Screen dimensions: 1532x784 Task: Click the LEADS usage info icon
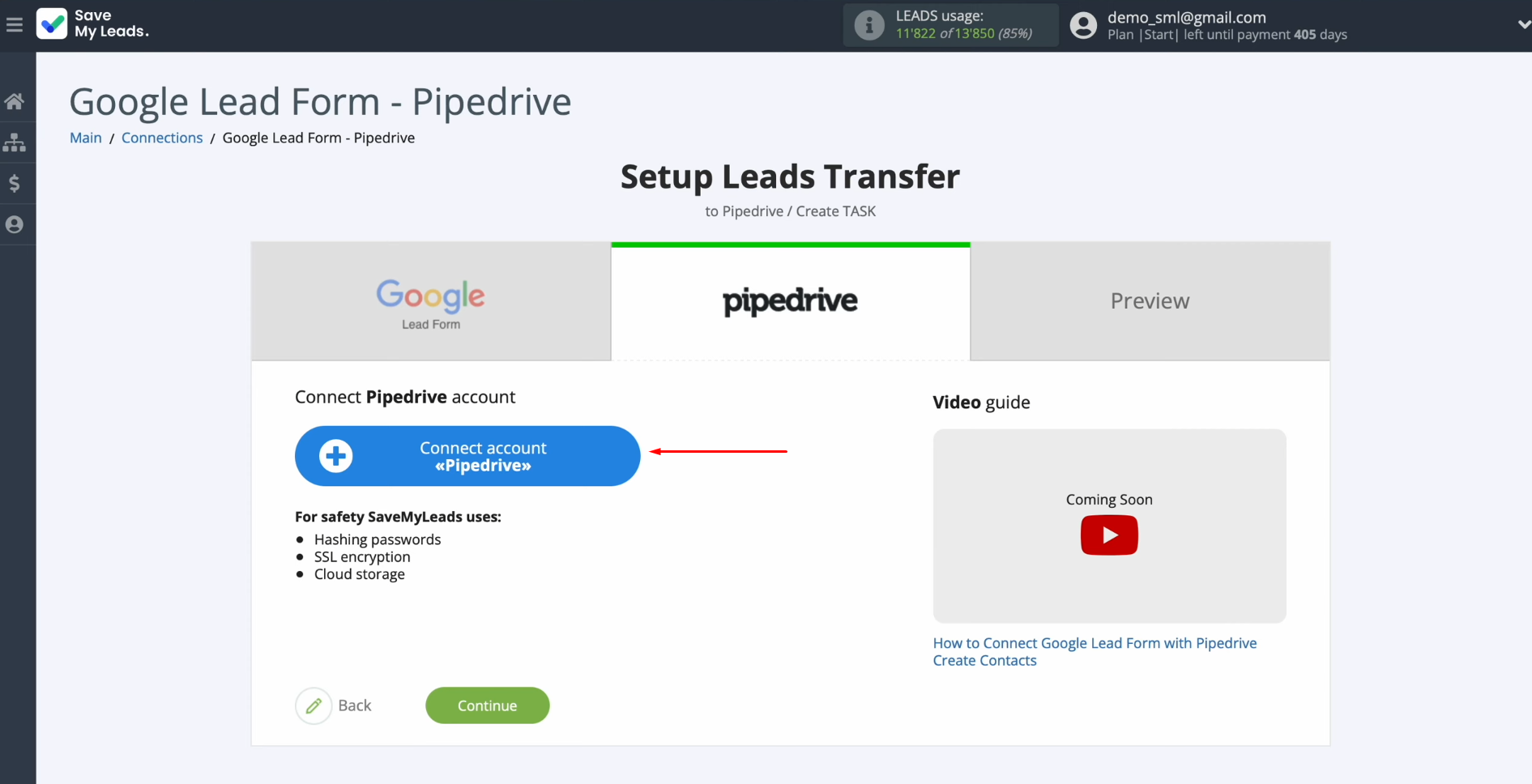(869, 25)
